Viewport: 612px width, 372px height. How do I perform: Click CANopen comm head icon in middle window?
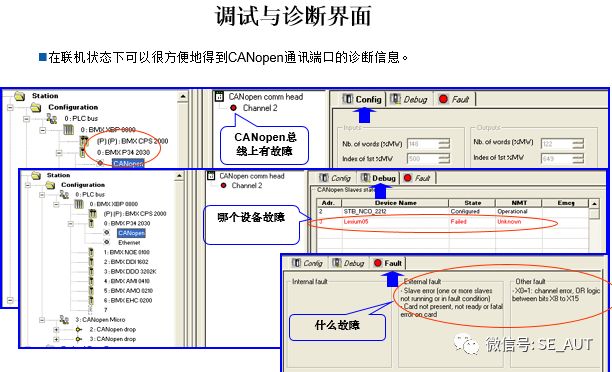click(211, 176)
